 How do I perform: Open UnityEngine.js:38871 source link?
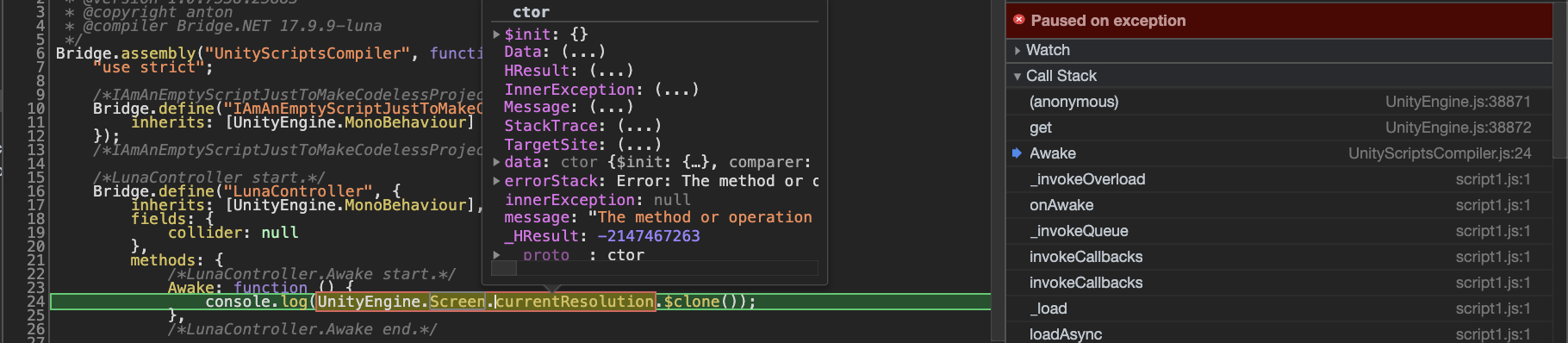pos(1458,102)
